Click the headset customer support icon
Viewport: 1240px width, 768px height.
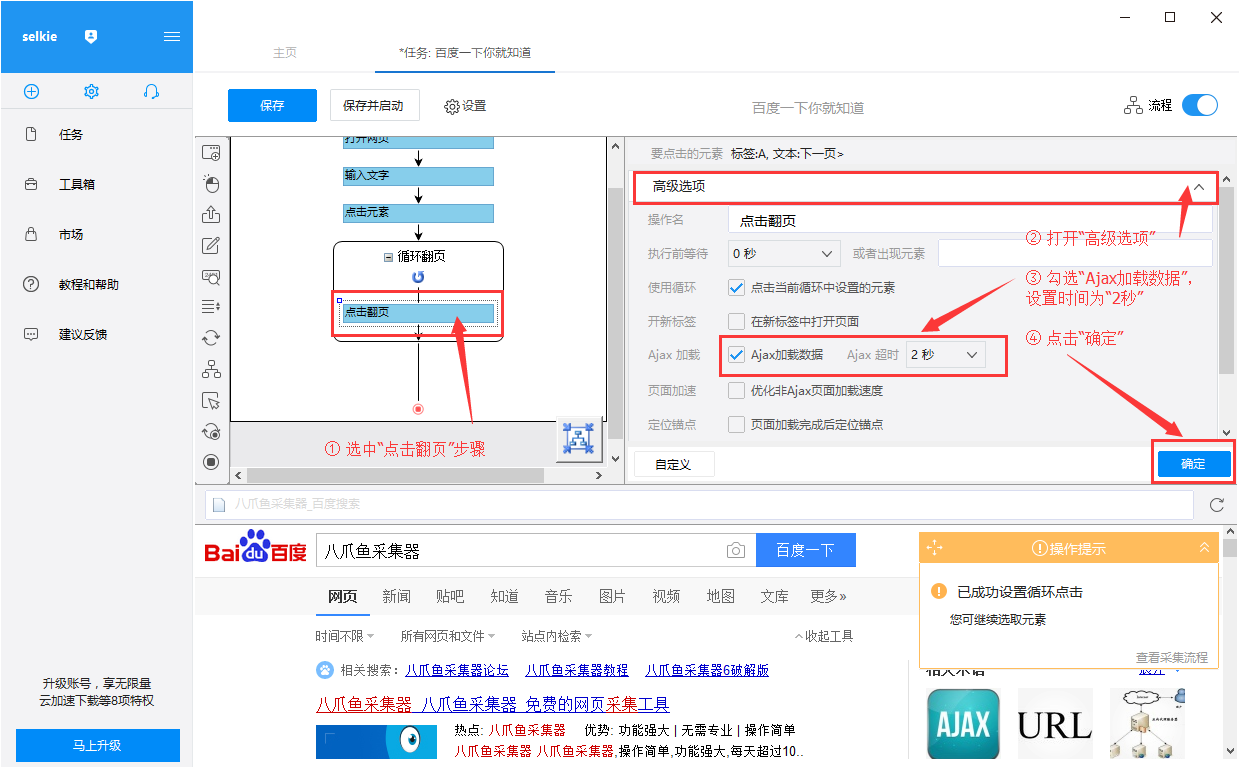point(151,91)
